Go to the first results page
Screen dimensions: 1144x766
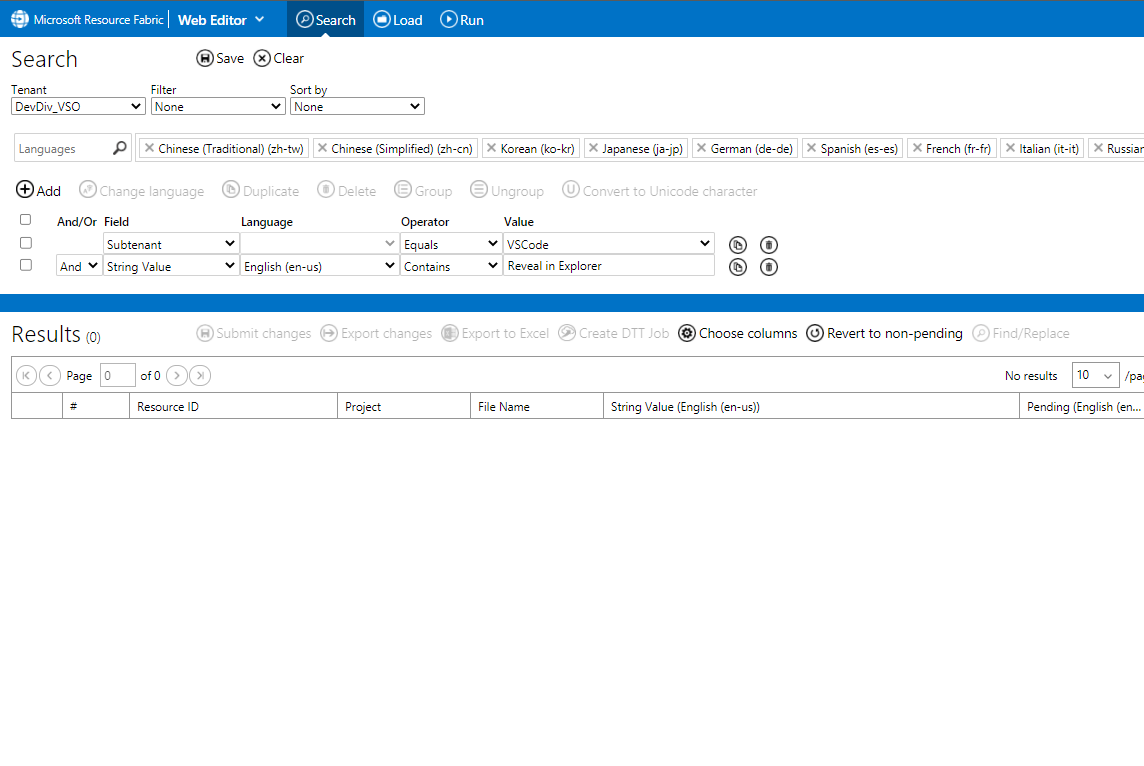(26, 375)
